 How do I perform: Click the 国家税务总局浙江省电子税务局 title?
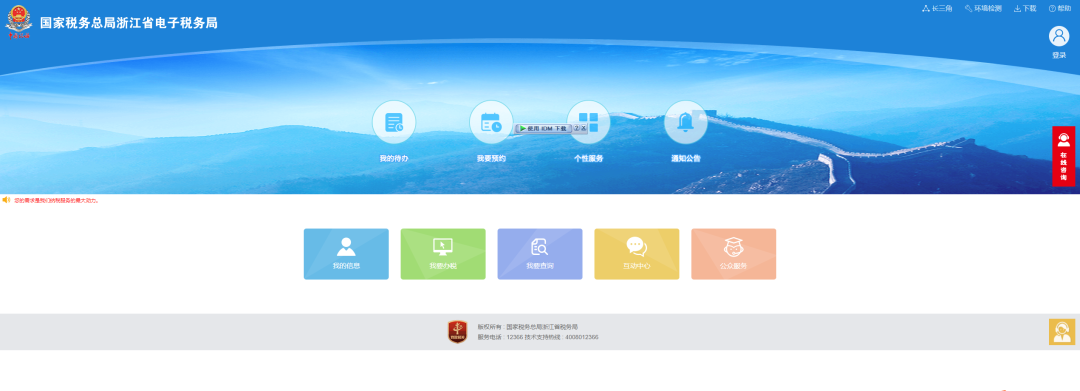click(129, 23)
